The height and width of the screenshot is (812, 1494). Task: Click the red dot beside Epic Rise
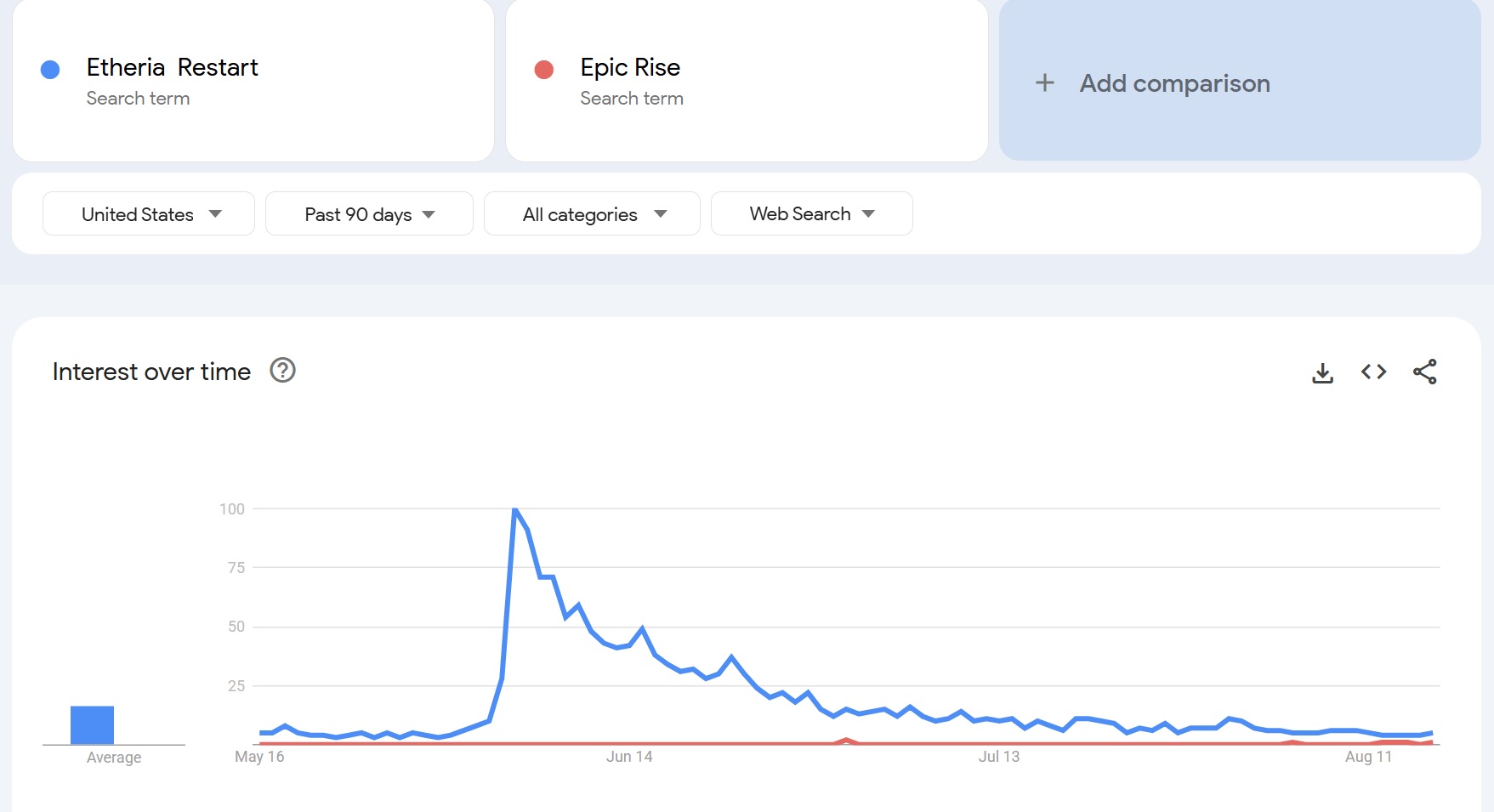click(544, 70)
